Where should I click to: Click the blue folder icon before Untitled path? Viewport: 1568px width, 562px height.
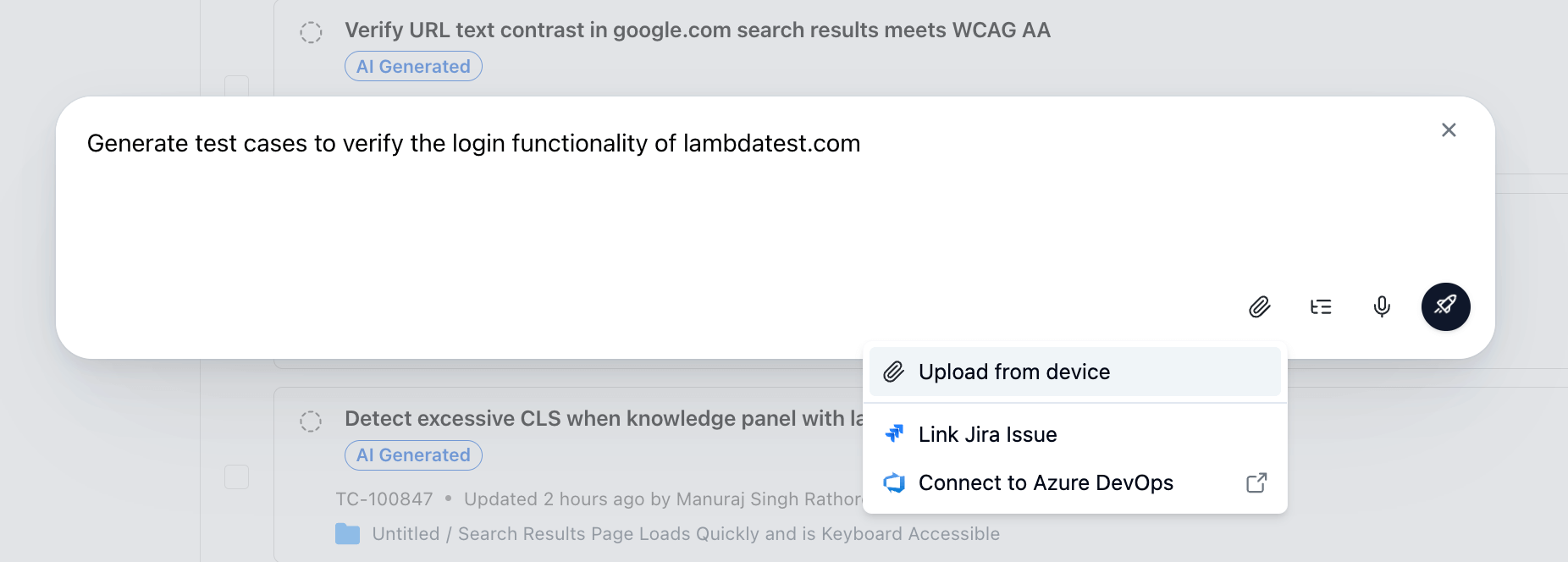tap(347, 534)
